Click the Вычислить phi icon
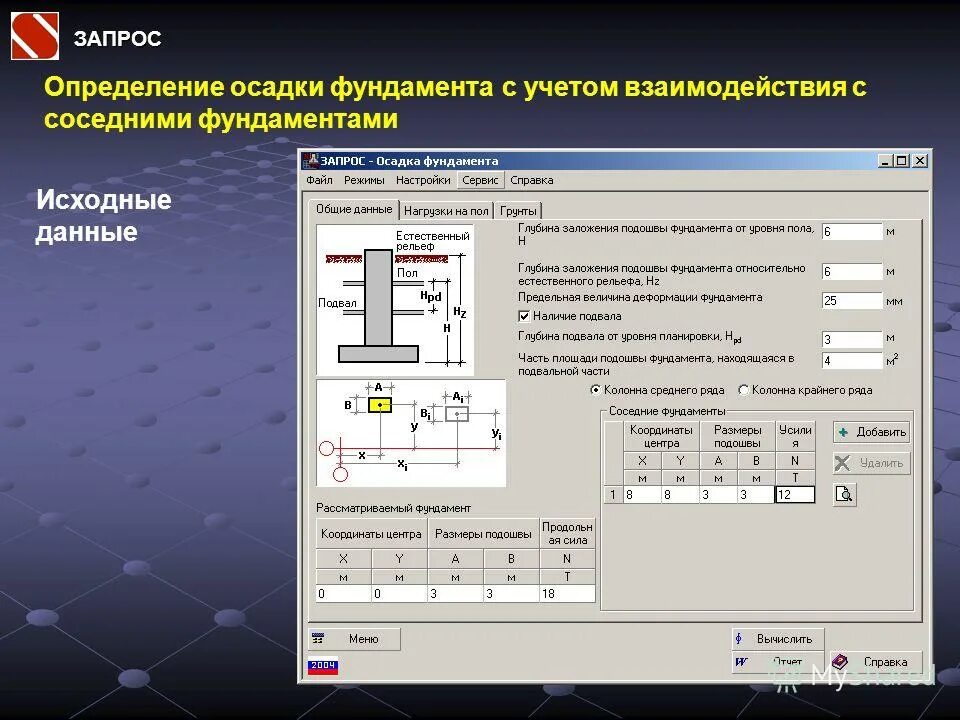The image size is (960, 720). point(738,638)
